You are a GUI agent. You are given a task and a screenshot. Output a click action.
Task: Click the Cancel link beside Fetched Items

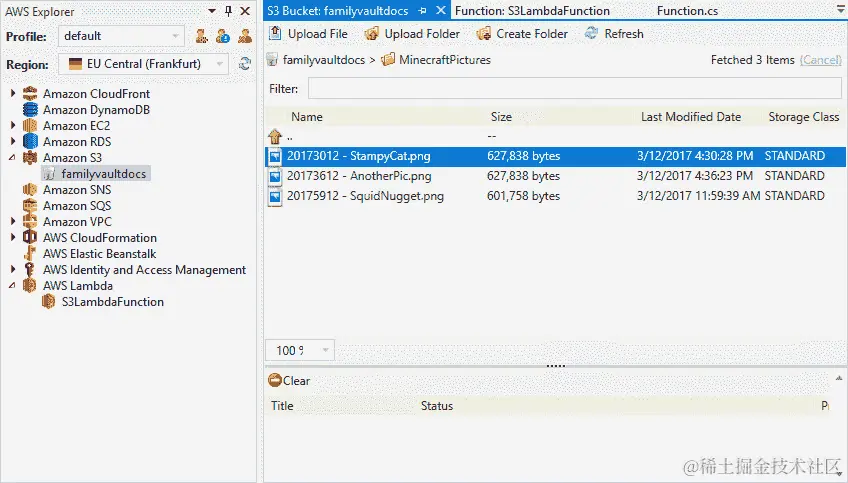(x=820, y=60)
